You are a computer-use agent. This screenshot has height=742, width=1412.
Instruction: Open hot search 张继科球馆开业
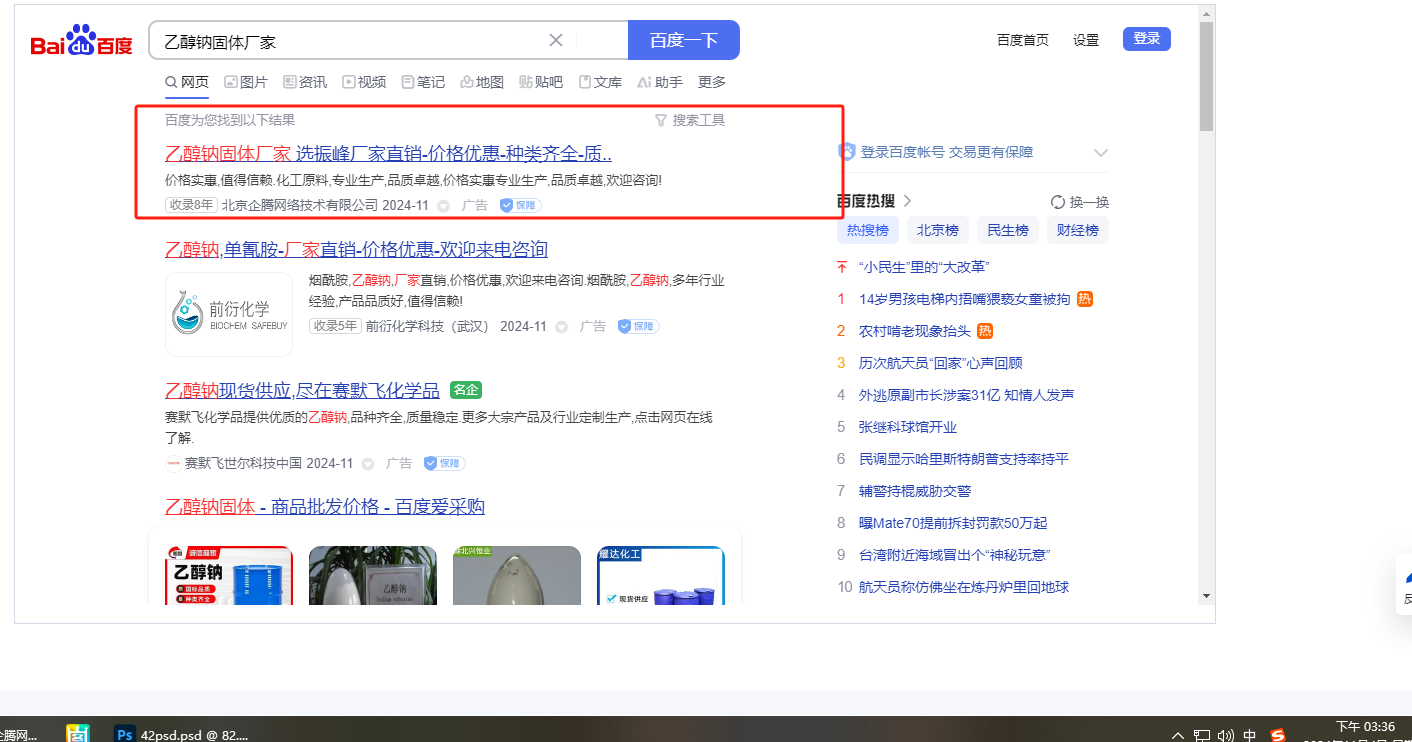click(908, 427)
